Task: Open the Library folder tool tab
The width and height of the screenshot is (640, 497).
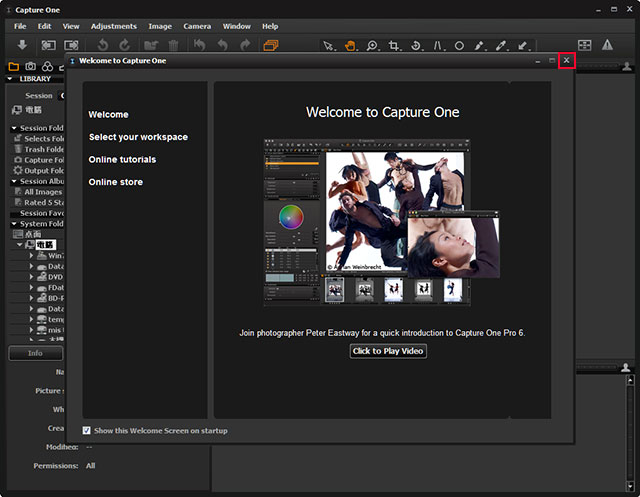Action: click(14, 67)
